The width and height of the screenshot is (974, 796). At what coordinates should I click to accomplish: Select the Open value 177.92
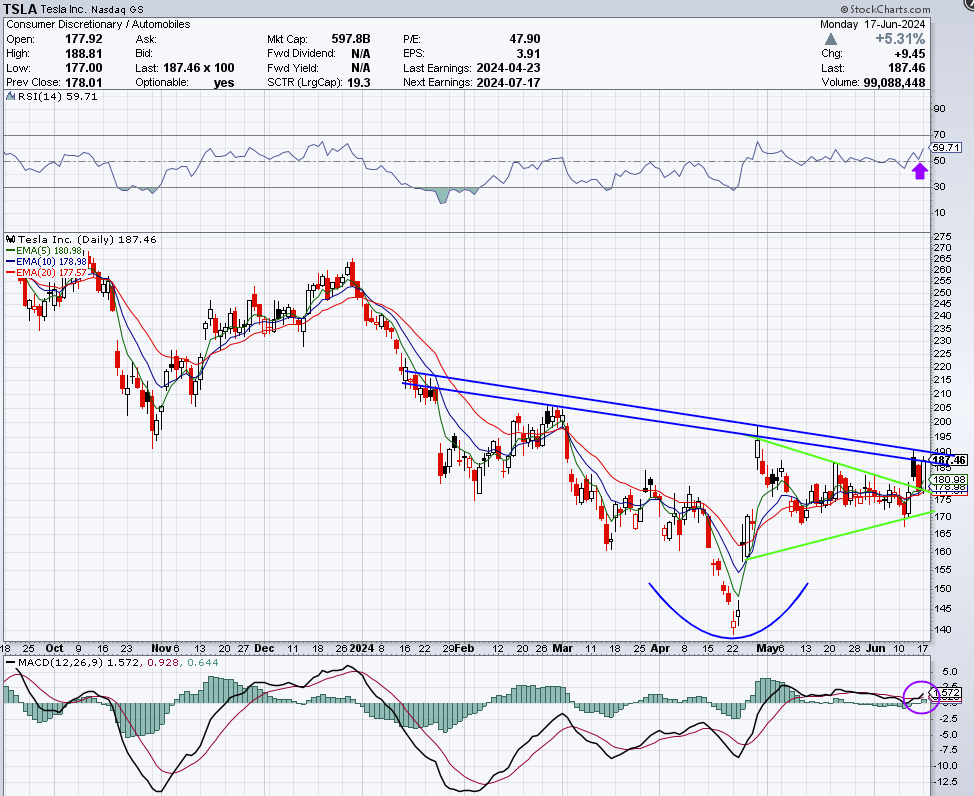(x=84, y=39)
